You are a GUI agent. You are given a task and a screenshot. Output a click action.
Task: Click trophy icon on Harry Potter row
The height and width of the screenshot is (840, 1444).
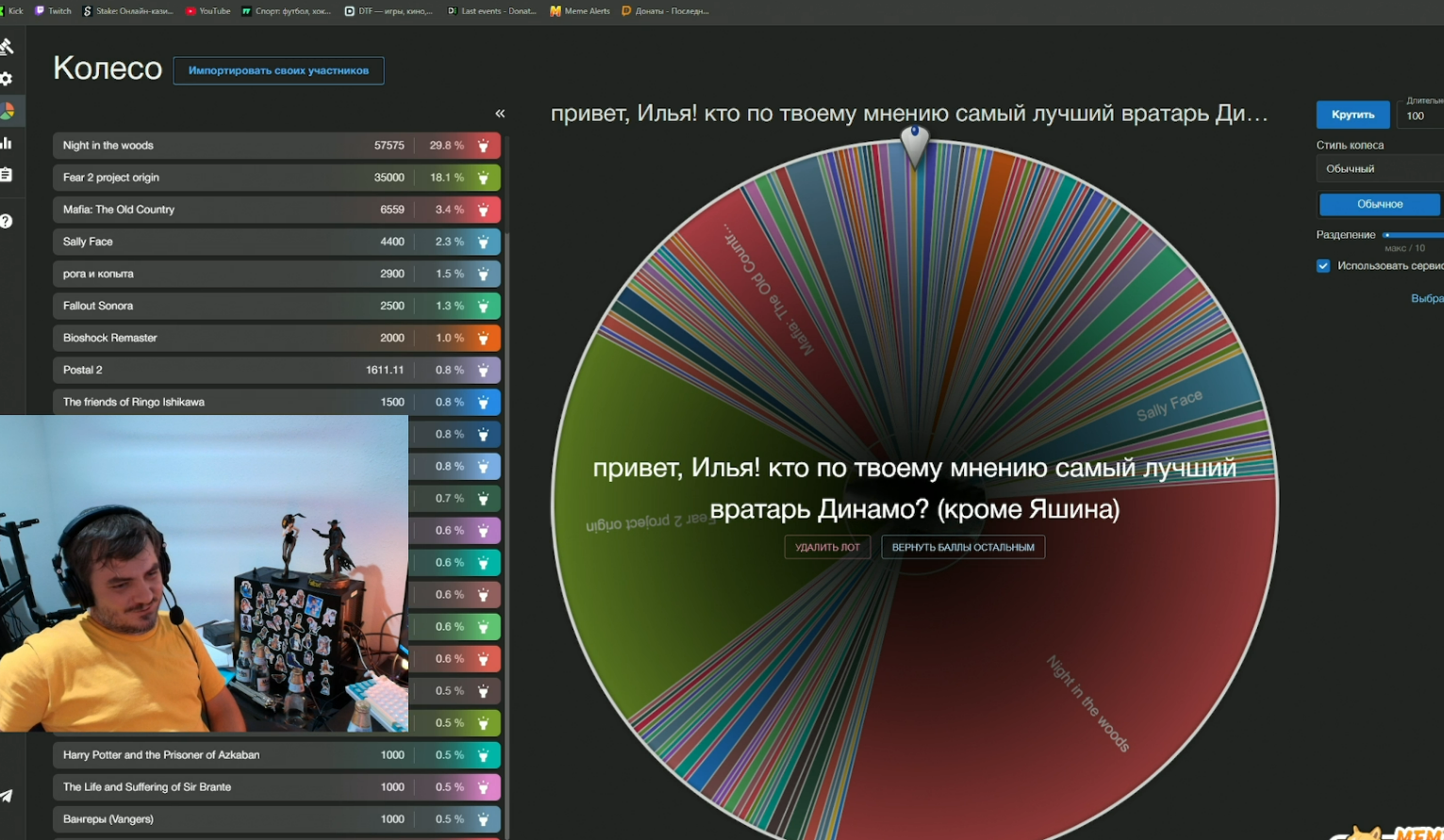click(x=483, y=755)
